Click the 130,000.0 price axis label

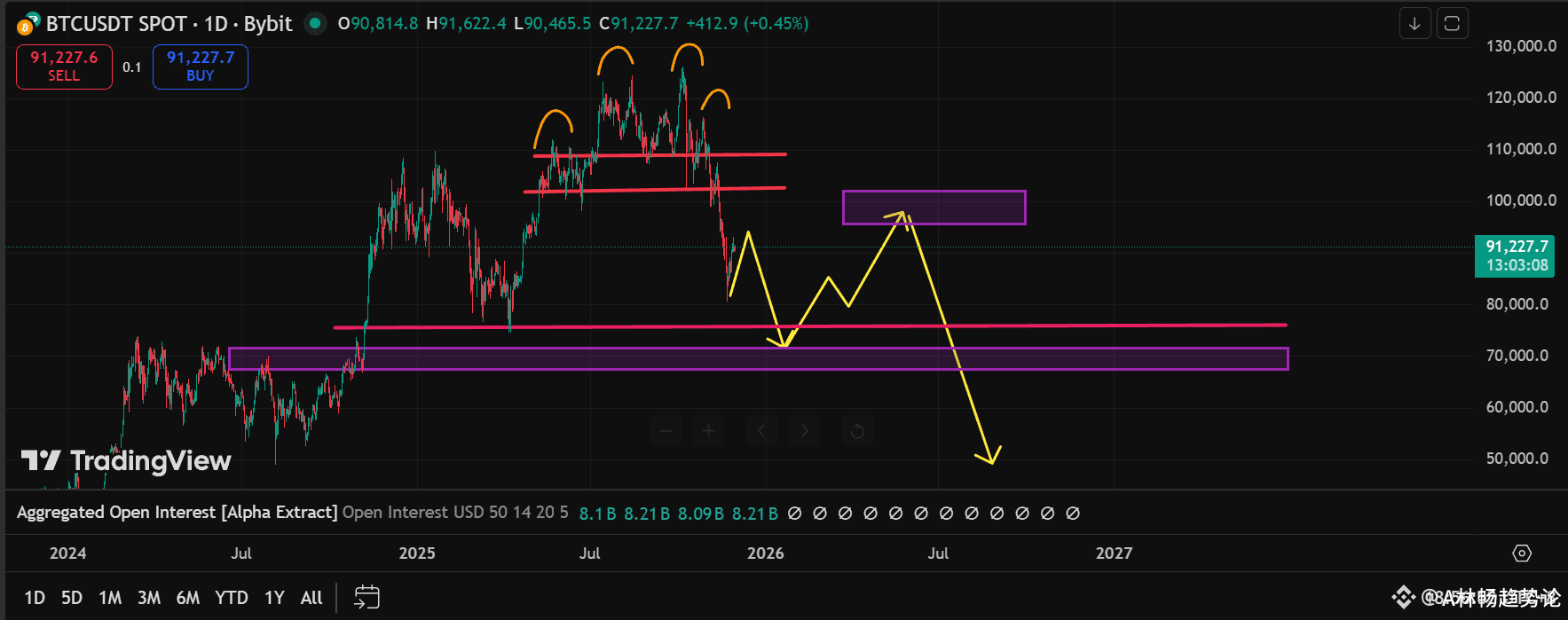tap(1521, 46)
